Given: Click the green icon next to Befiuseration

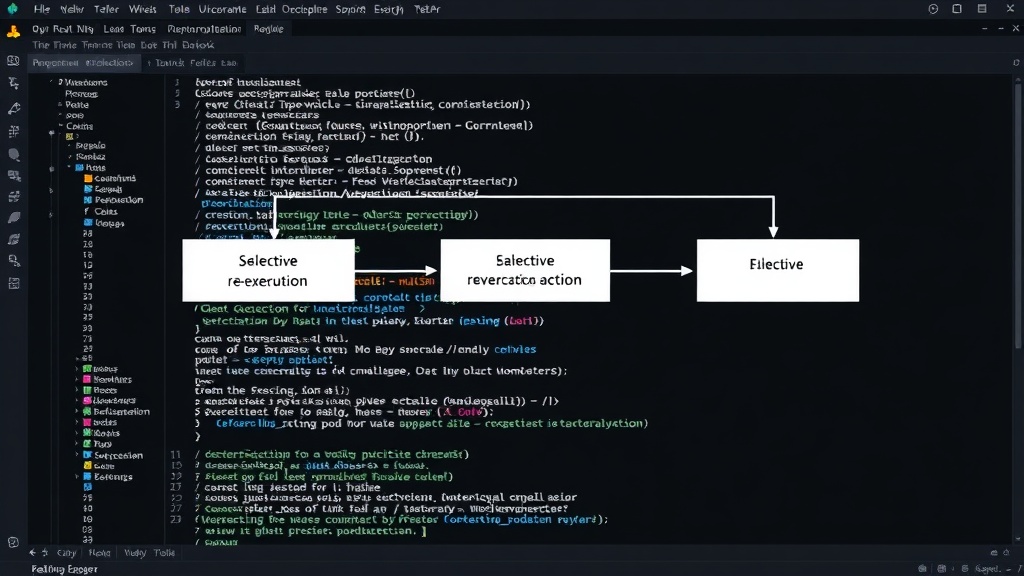Looking at the screenshot, I should (87, 411).
